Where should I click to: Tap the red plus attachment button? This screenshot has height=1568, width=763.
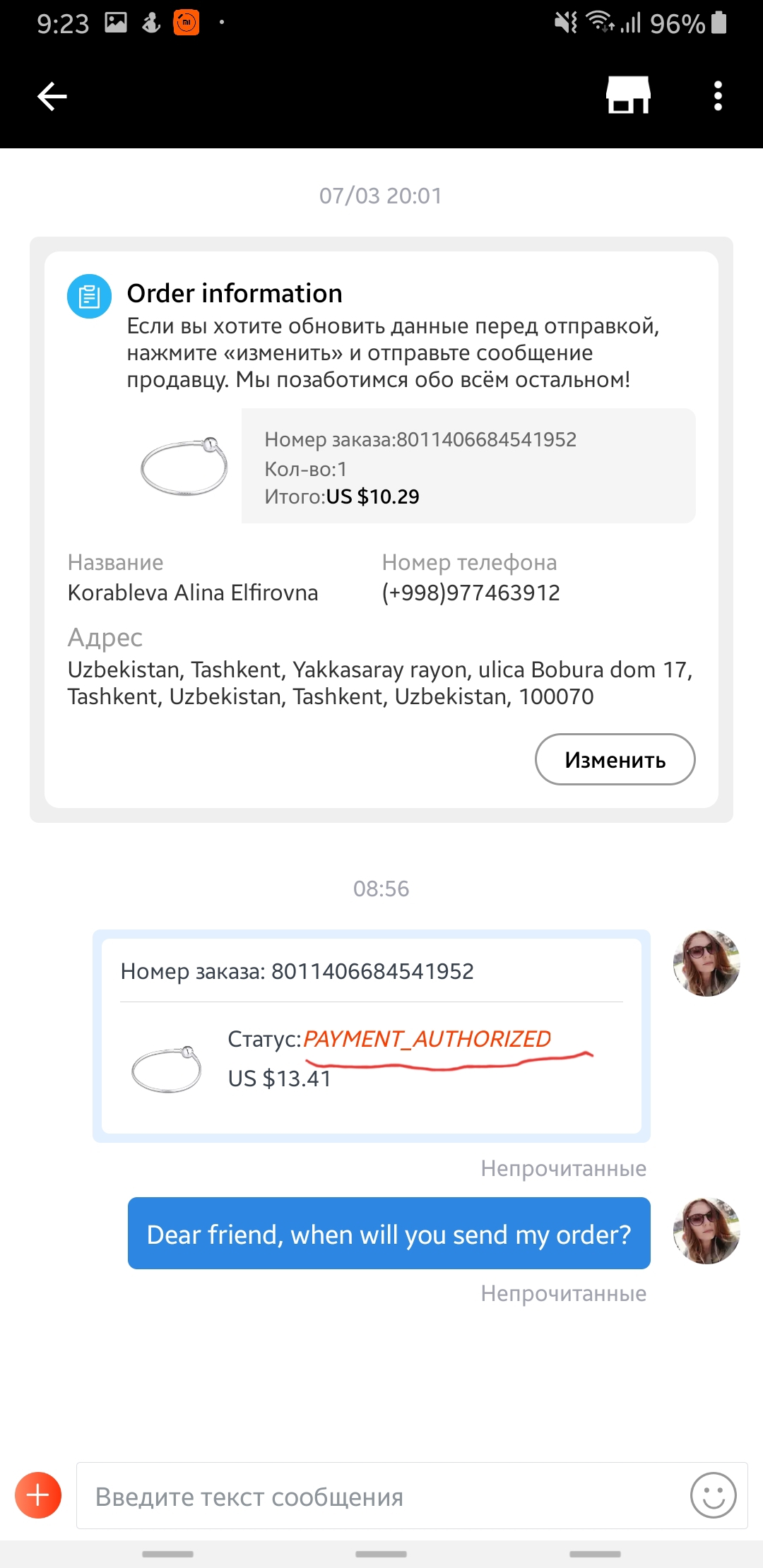[38, 1495]
